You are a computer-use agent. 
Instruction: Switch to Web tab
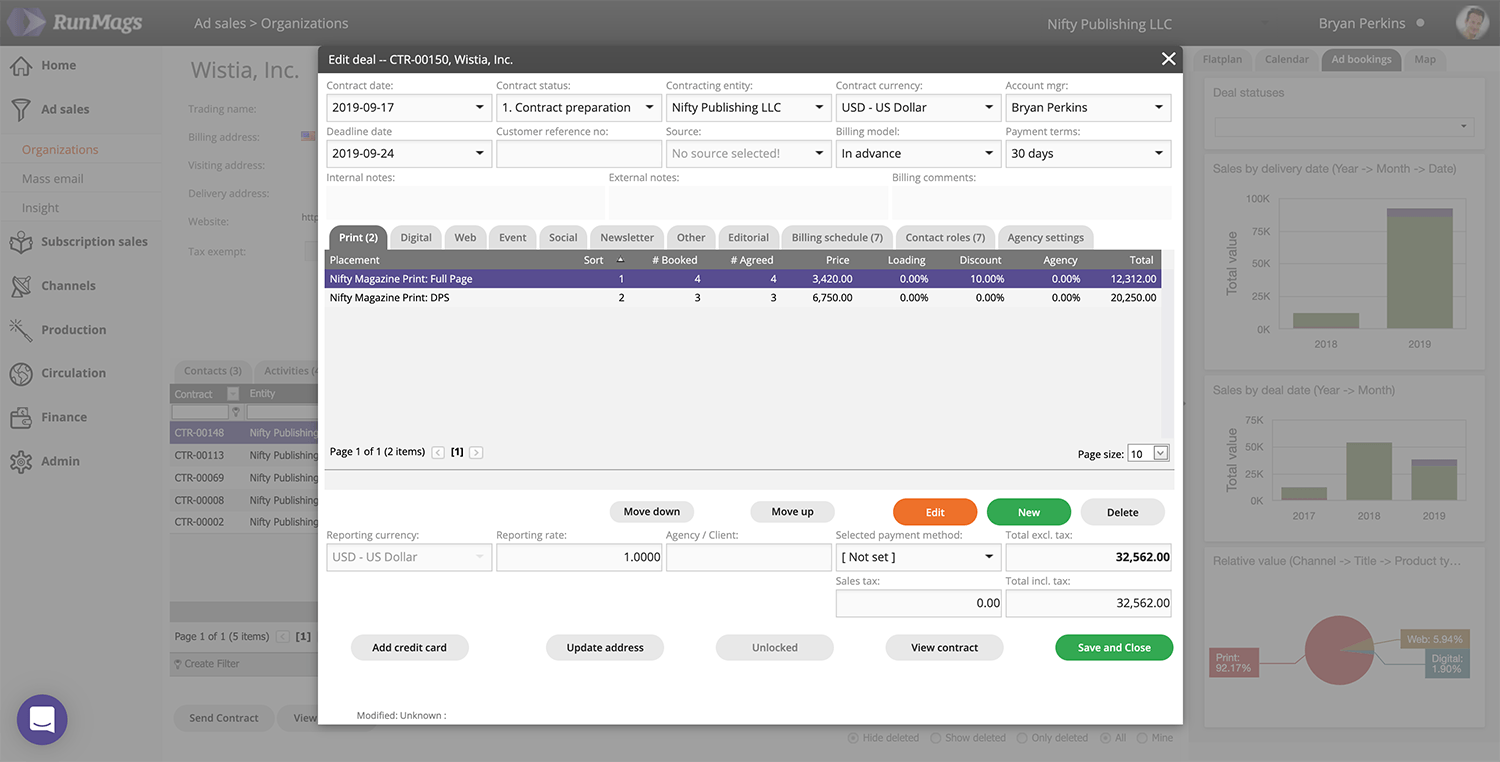pos(465,238)
